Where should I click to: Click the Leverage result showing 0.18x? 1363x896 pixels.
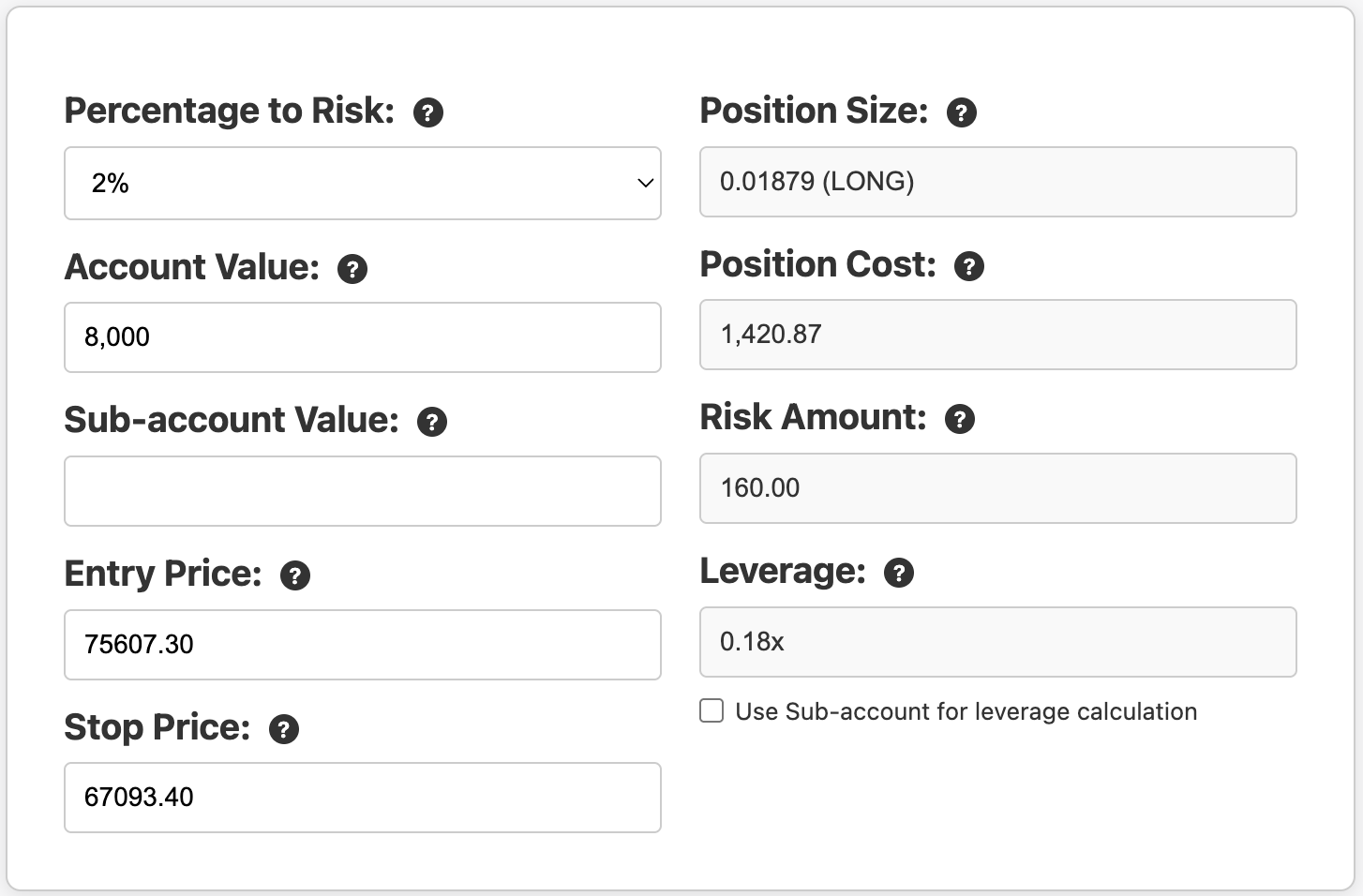pyautogui.click(x=997, y=642)
